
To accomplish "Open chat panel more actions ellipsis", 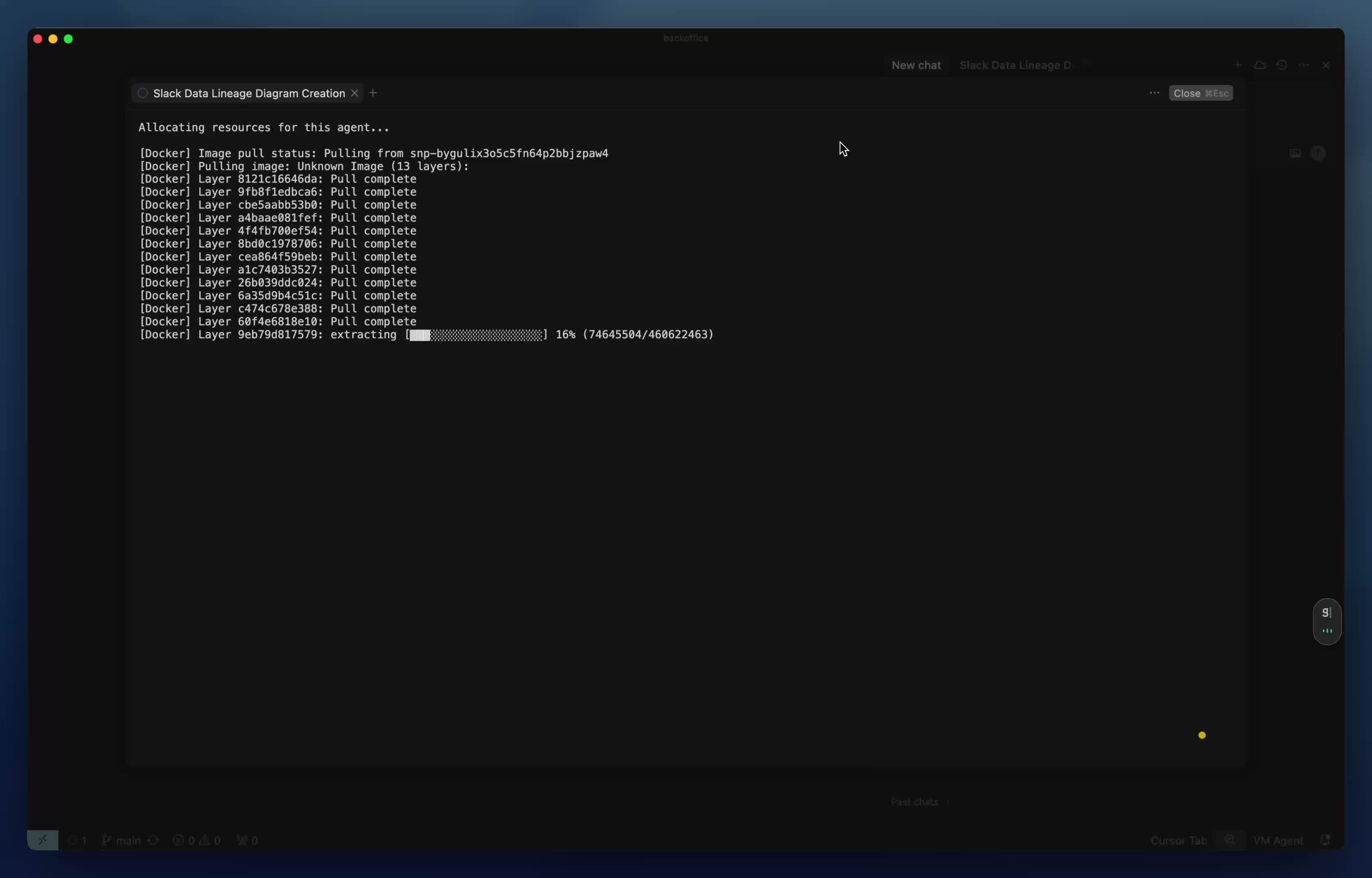I will click(1304, 65).
